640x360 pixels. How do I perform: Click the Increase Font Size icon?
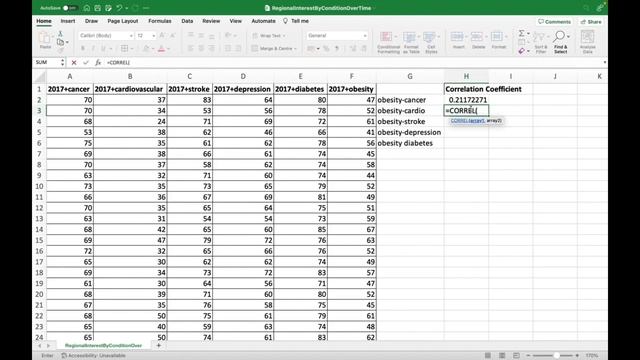point(162,36)
